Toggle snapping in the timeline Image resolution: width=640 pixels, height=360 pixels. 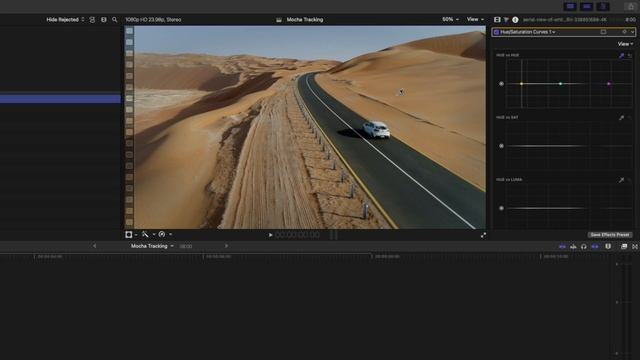coord(595,247)
